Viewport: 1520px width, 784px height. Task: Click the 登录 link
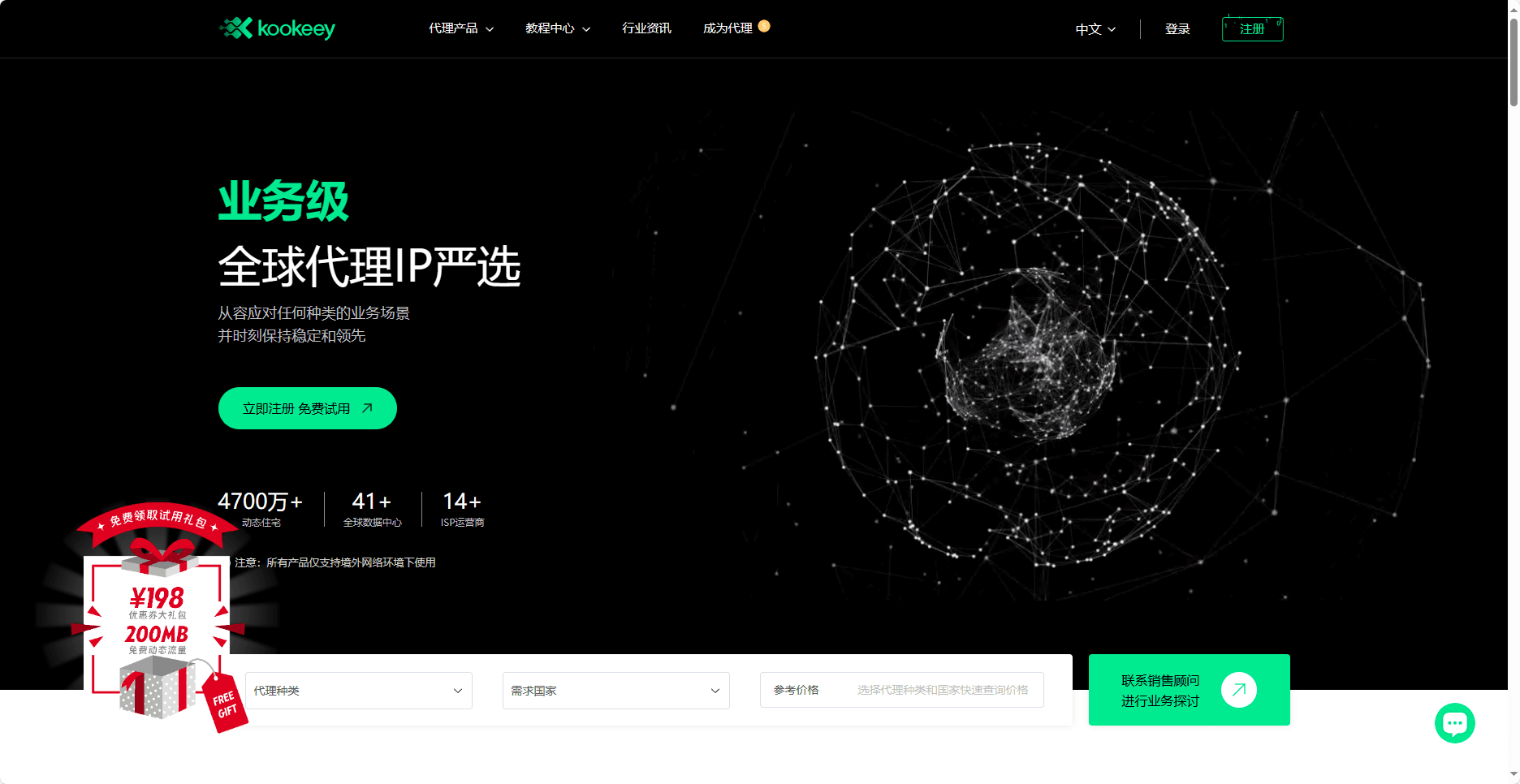1177,29
